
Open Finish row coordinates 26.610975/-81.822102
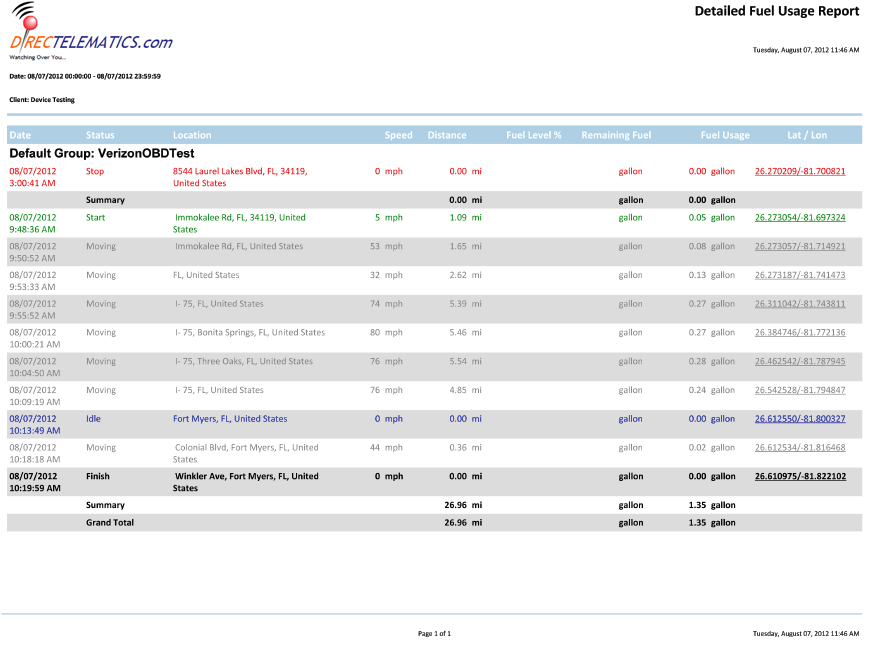tap(799, 477)
